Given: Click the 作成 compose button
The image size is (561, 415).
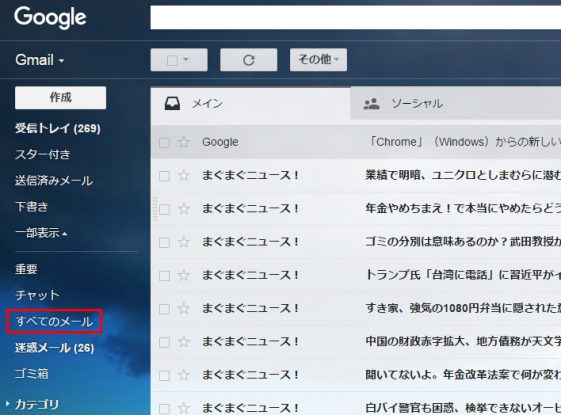Looking at the screenshot, I should [x=60, y=97].
